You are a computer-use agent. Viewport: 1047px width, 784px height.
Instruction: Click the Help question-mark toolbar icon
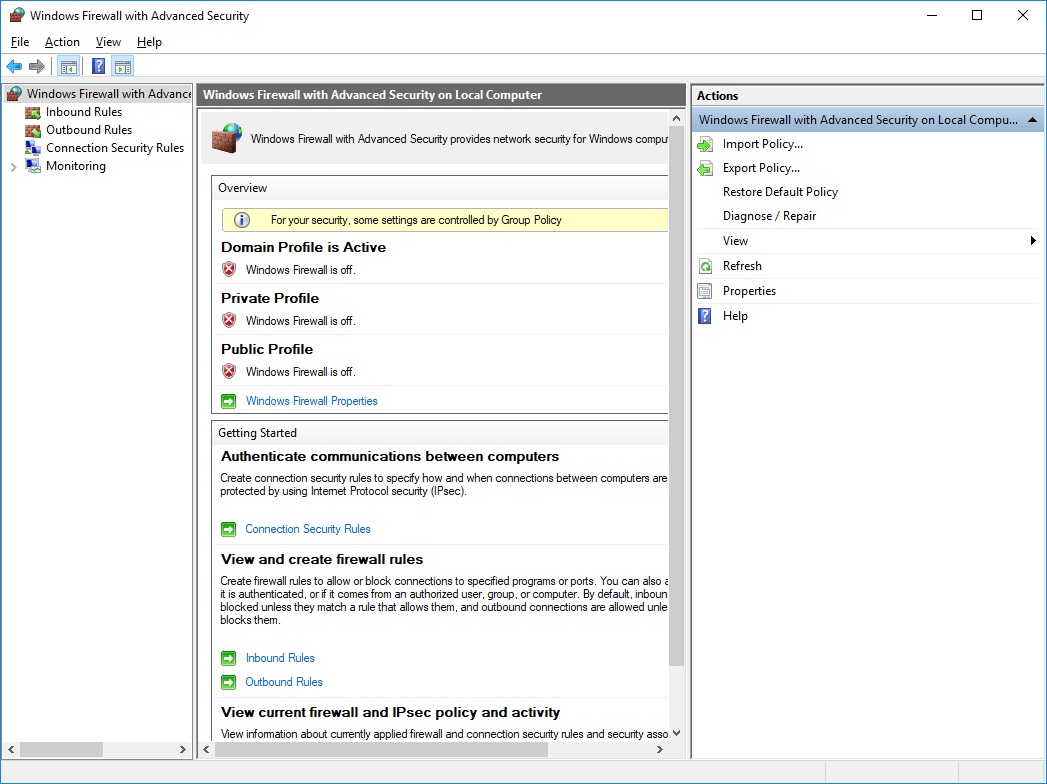click(98, 66)
